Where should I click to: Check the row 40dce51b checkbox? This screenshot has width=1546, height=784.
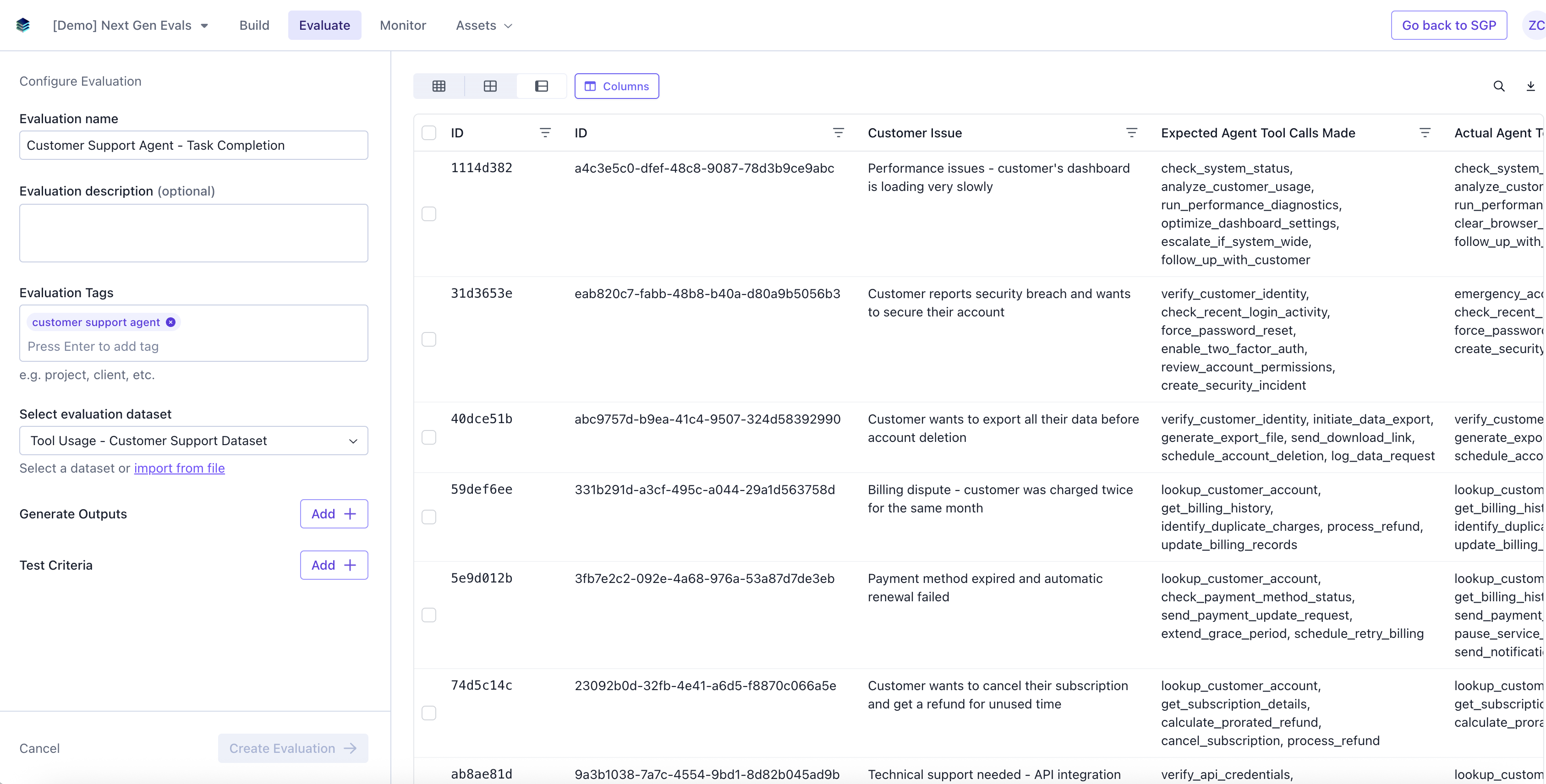(x=428, y=437)
